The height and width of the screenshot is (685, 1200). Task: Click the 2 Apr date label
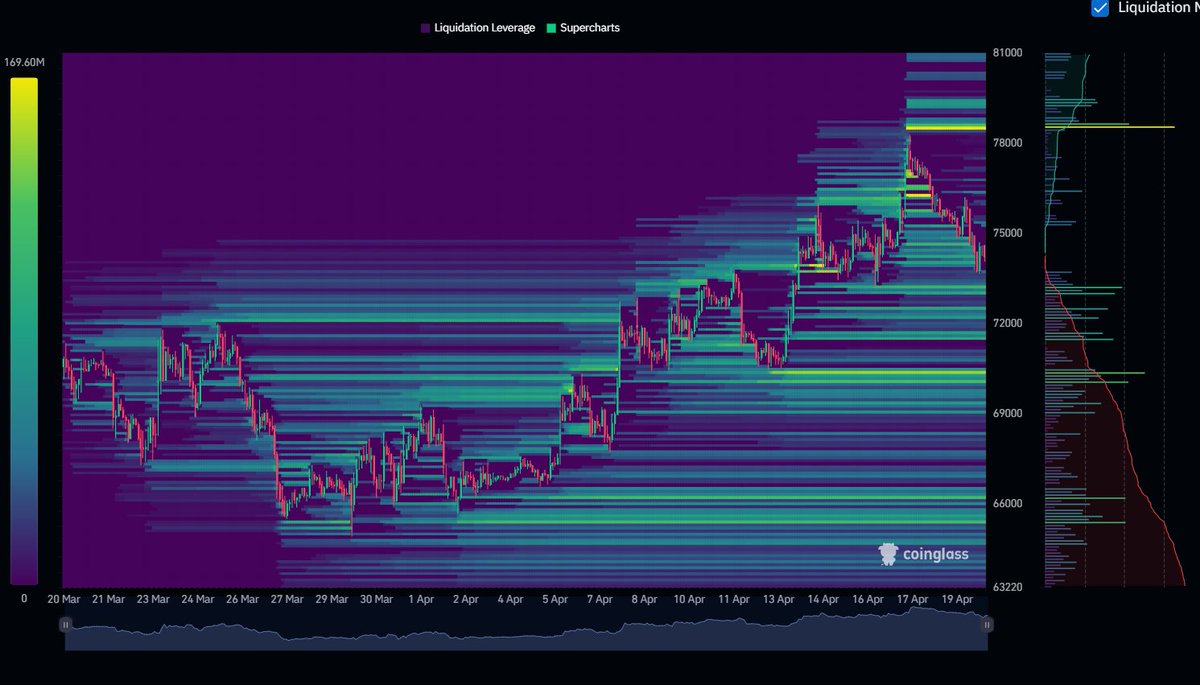coord(465,600)
